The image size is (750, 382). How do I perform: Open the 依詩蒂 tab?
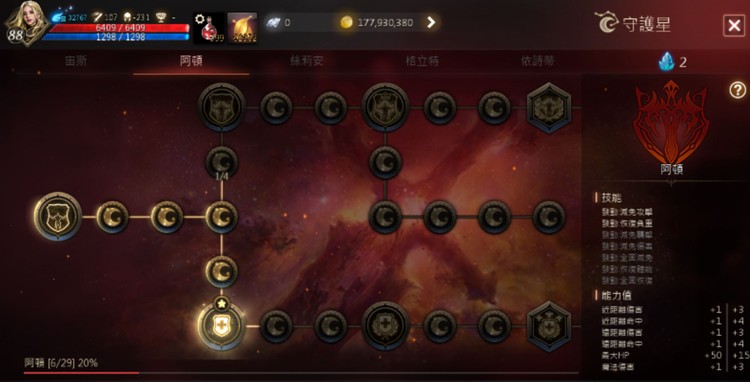538,61
